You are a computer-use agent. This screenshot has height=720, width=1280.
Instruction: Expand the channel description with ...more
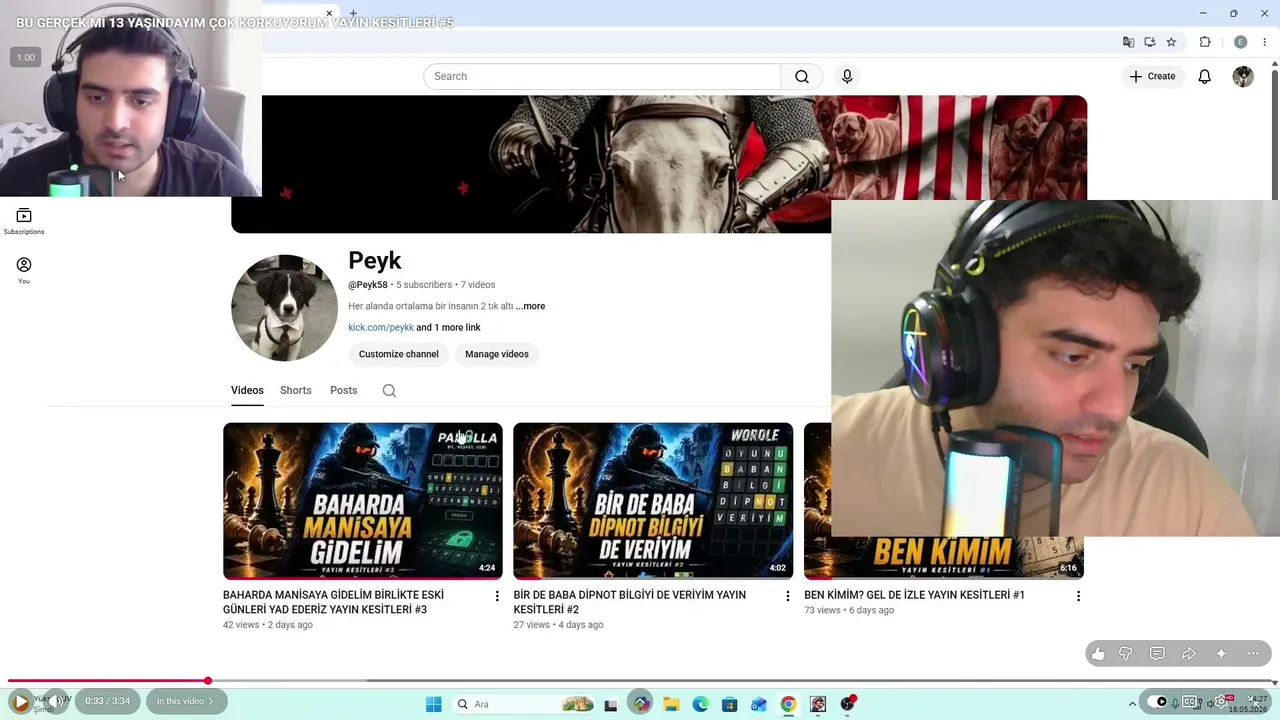pyautogui.click(x=531, y=306)
